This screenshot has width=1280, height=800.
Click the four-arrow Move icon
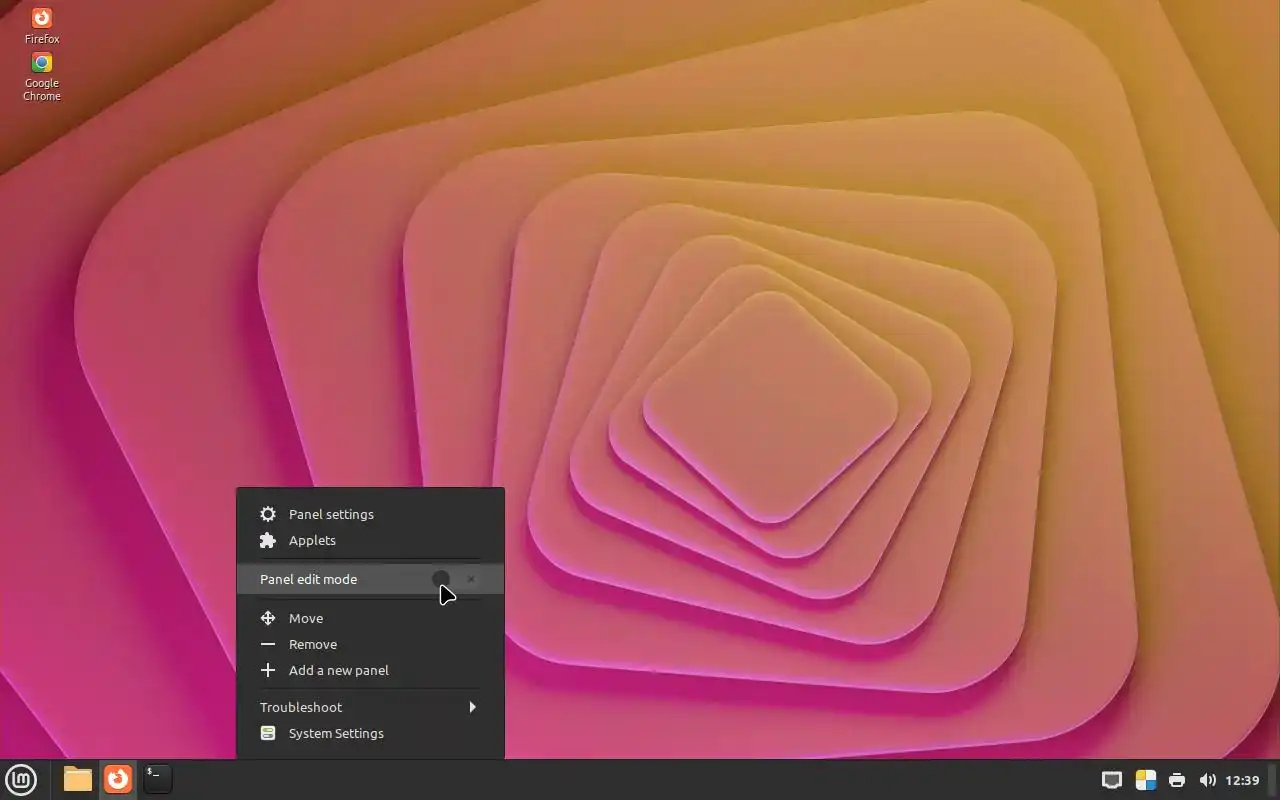268,618
